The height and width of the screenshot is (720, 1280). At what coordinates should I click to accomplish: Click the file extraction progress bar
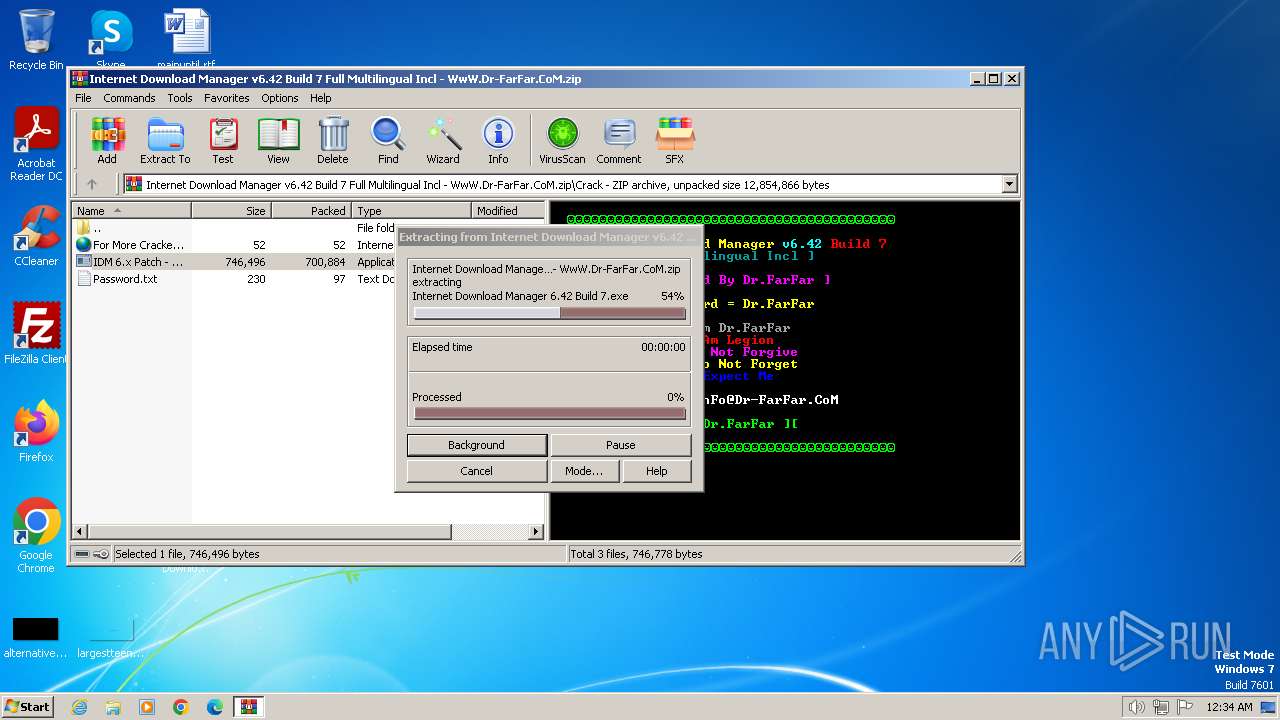(549, 313)
